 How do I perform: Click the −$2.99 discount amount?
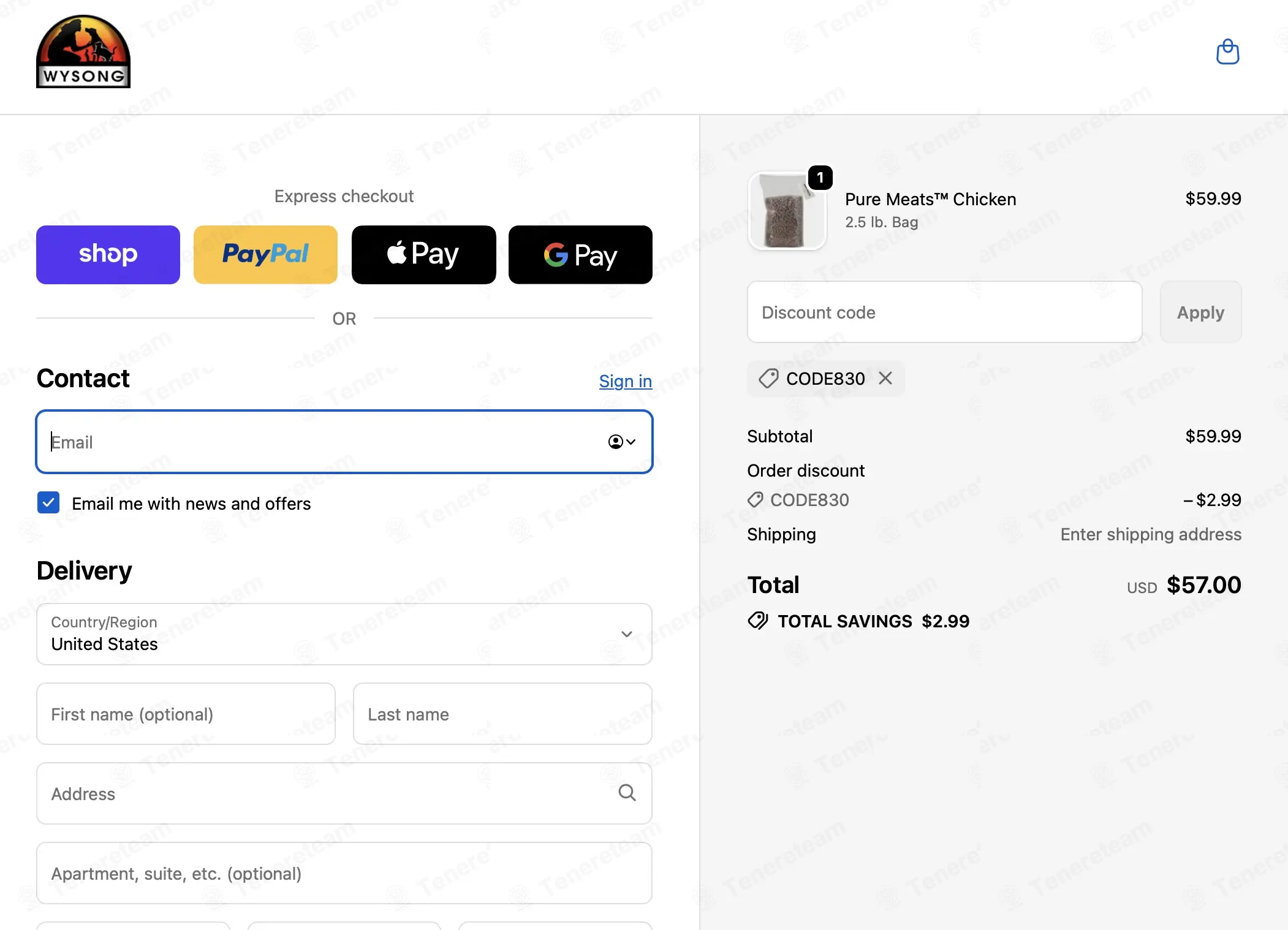(1212, 500)
